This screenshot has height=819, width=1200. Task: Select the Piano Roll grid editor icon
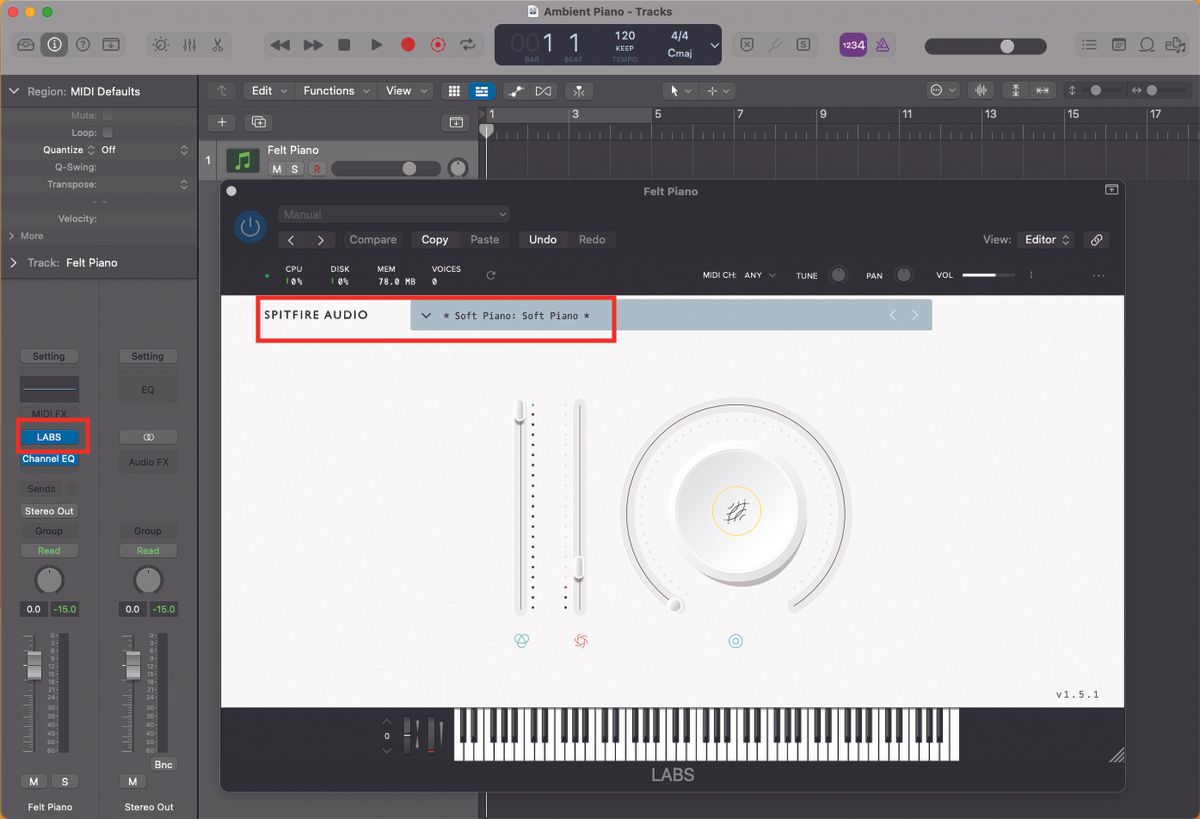point(453,91)
